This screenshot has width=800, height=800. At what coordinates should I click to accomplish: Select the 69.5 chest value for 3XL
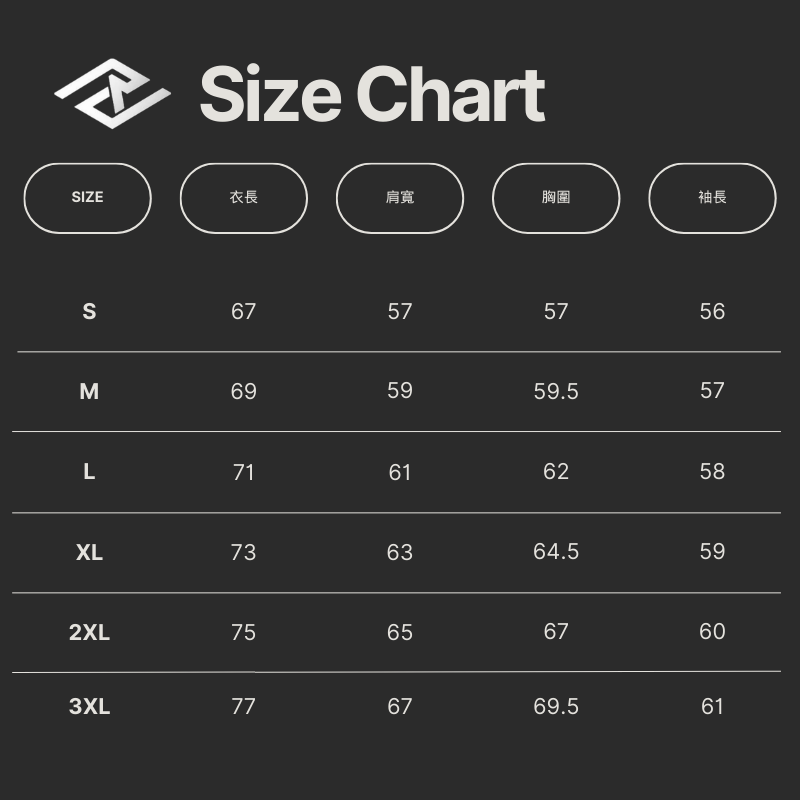[556, 706]
